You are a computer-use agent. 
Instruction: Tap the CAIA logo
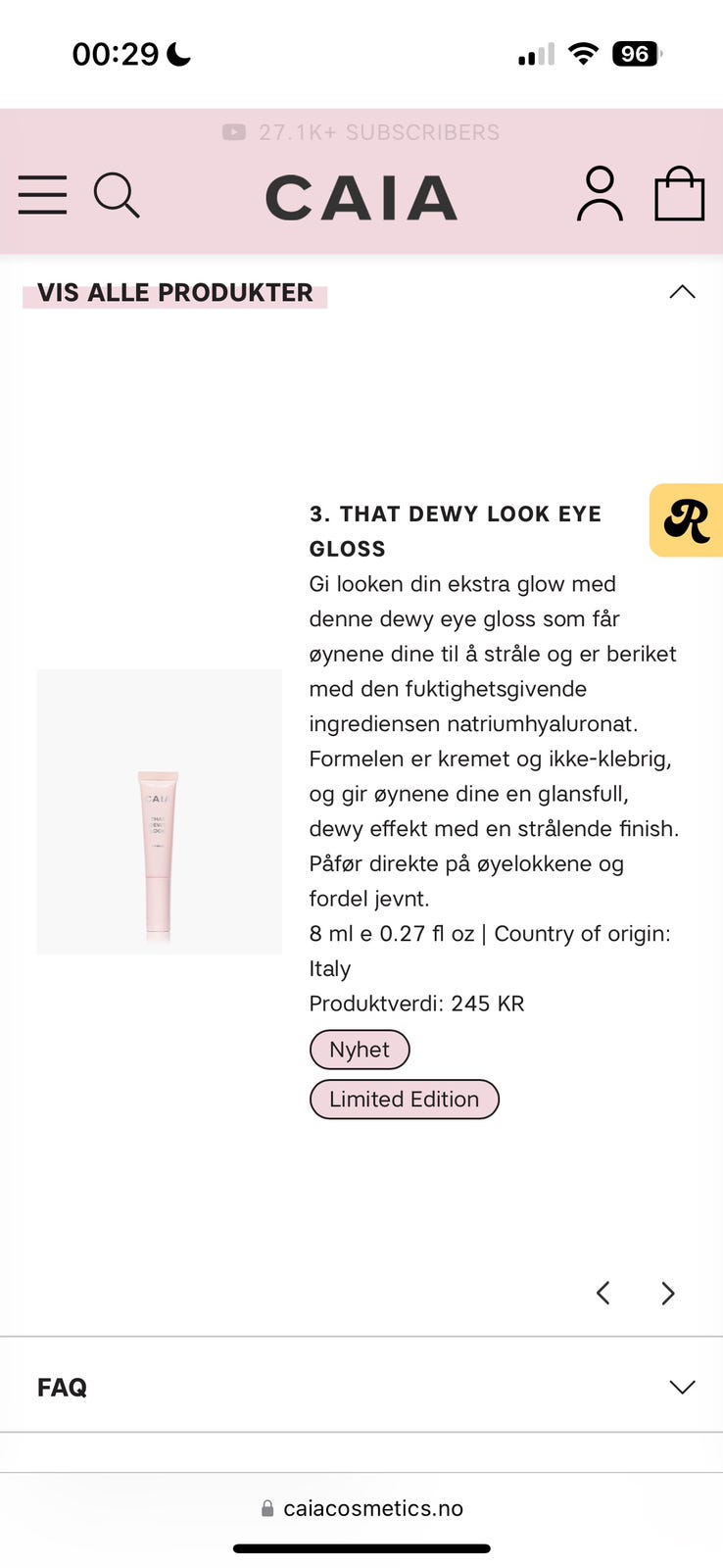[361, 197]
